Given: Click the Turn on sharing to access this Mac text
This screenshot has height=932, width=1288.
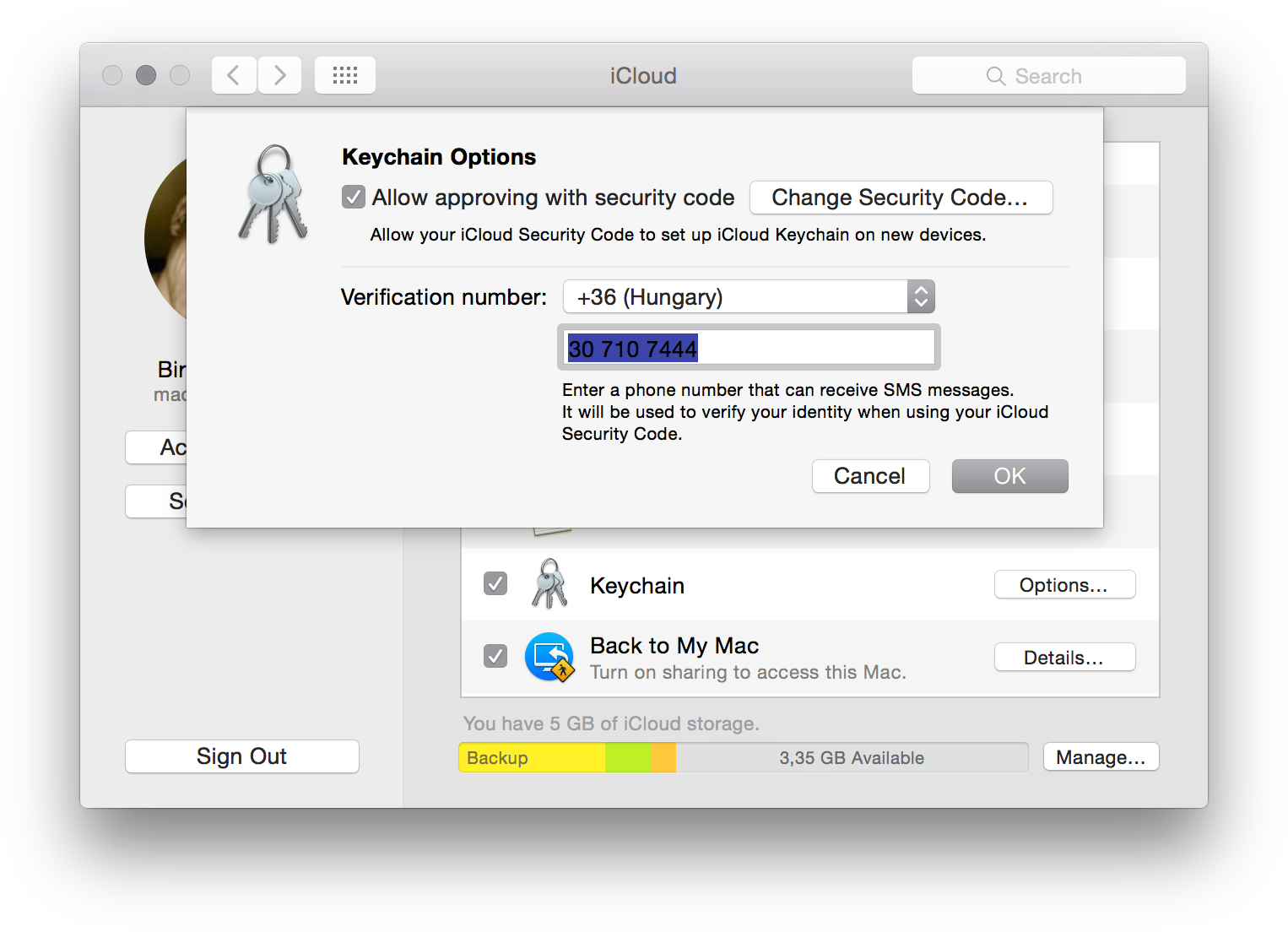Looking at the screenshot, I should click(748, 672).
